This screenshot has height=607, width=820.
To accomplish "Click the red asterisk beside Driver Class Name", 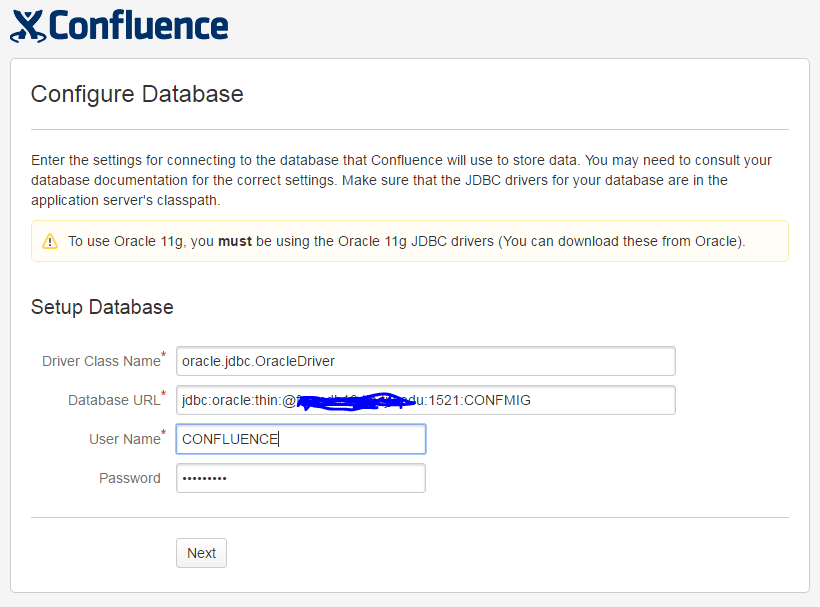I will (x=164, y=354).
